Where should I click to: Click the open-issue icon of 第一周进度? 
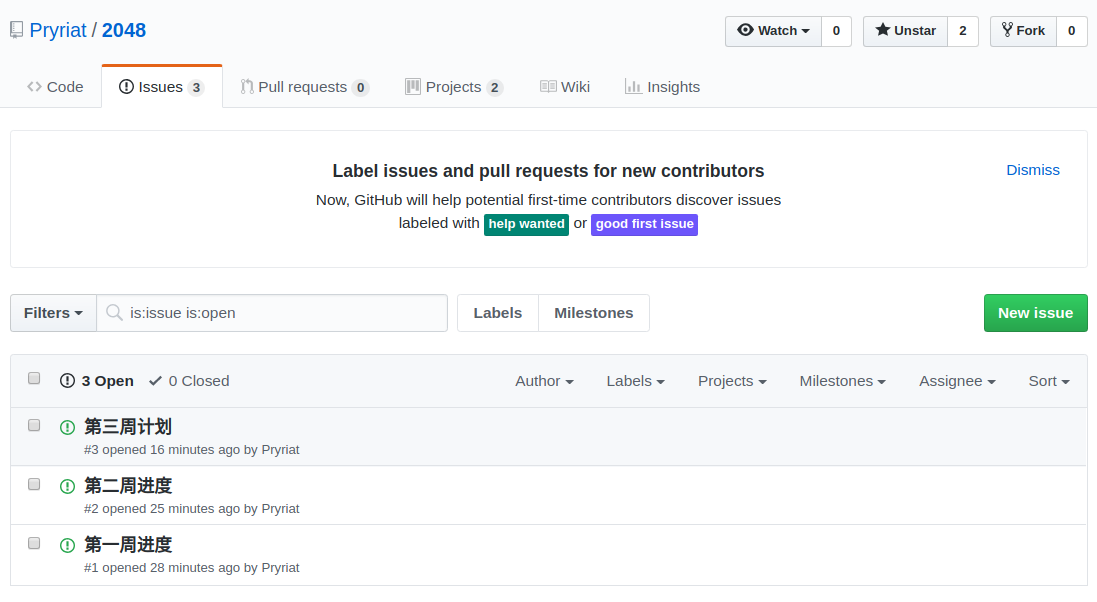pos(67,545)
